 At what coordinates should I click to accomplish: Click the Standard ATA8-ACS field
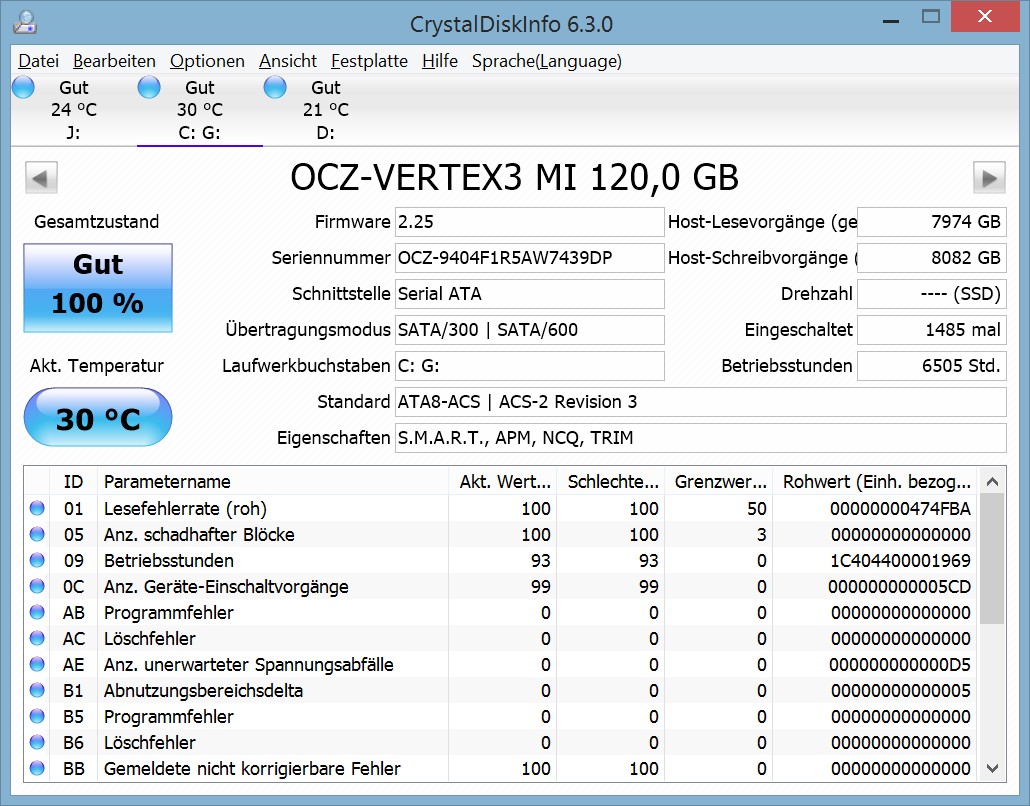click(701, 402)
